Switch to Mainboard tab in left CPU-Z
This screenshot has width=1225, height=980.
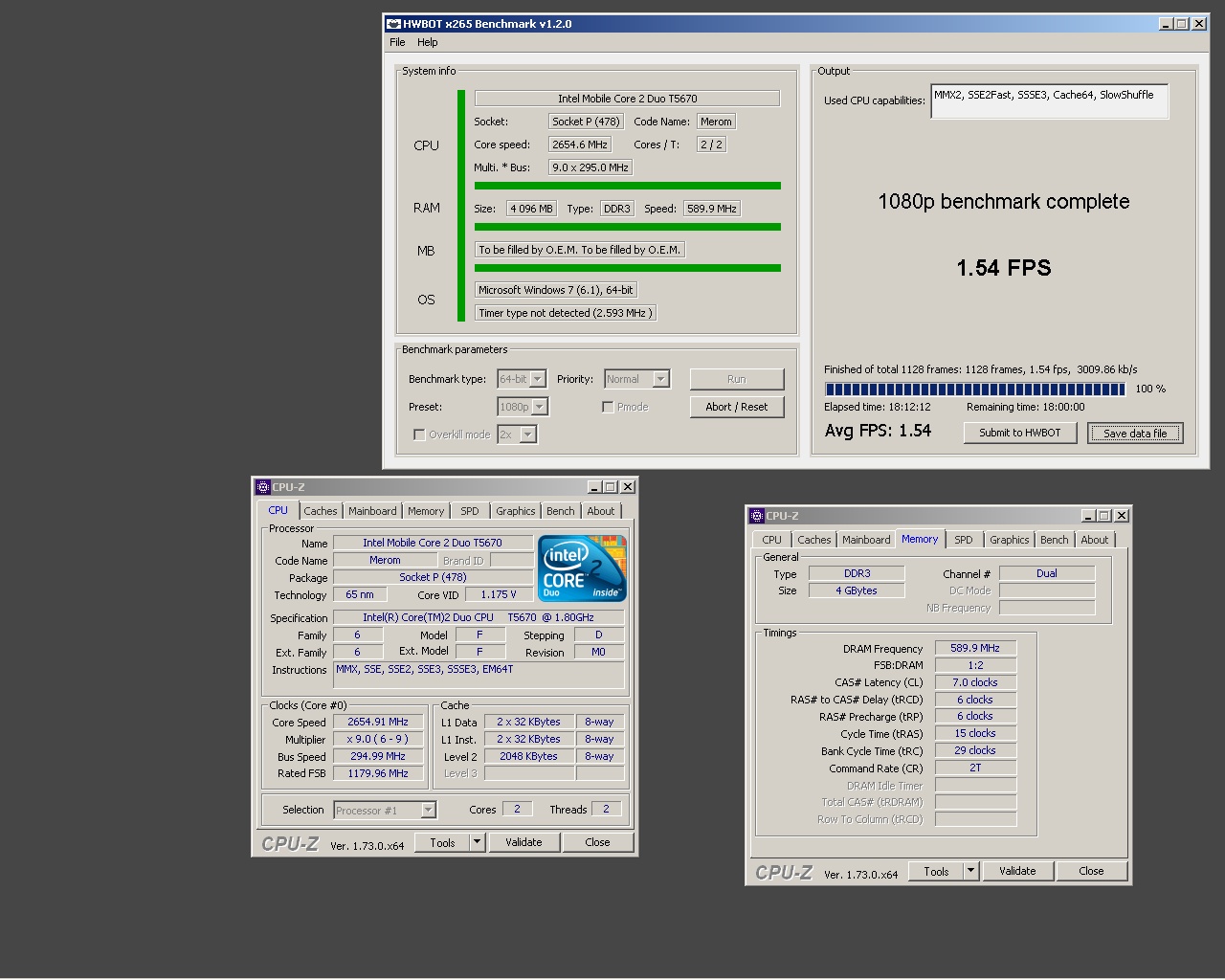372,511
